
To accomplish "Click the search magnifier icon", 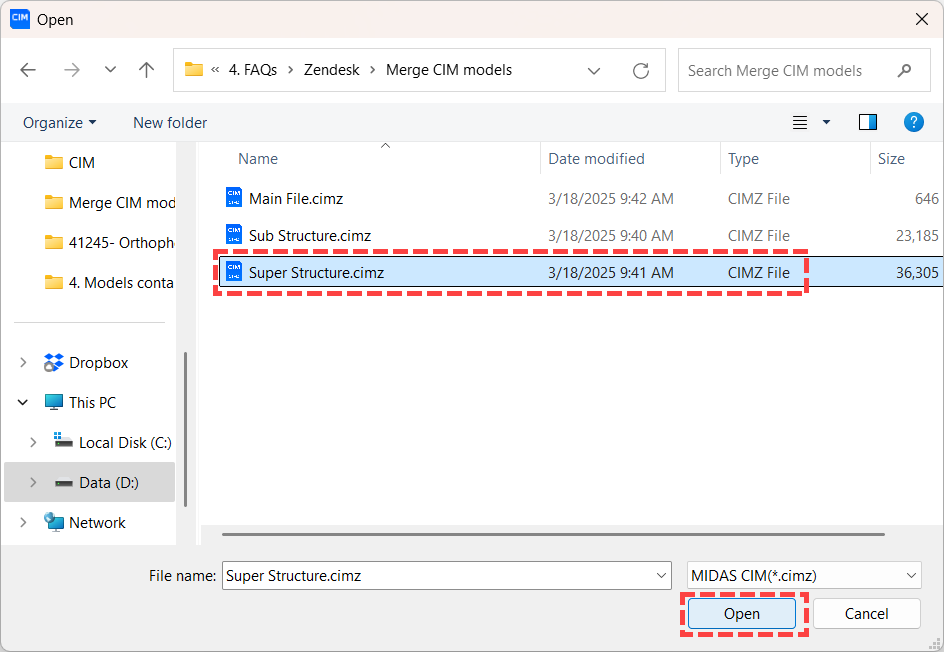I will [x=904, y=70].
